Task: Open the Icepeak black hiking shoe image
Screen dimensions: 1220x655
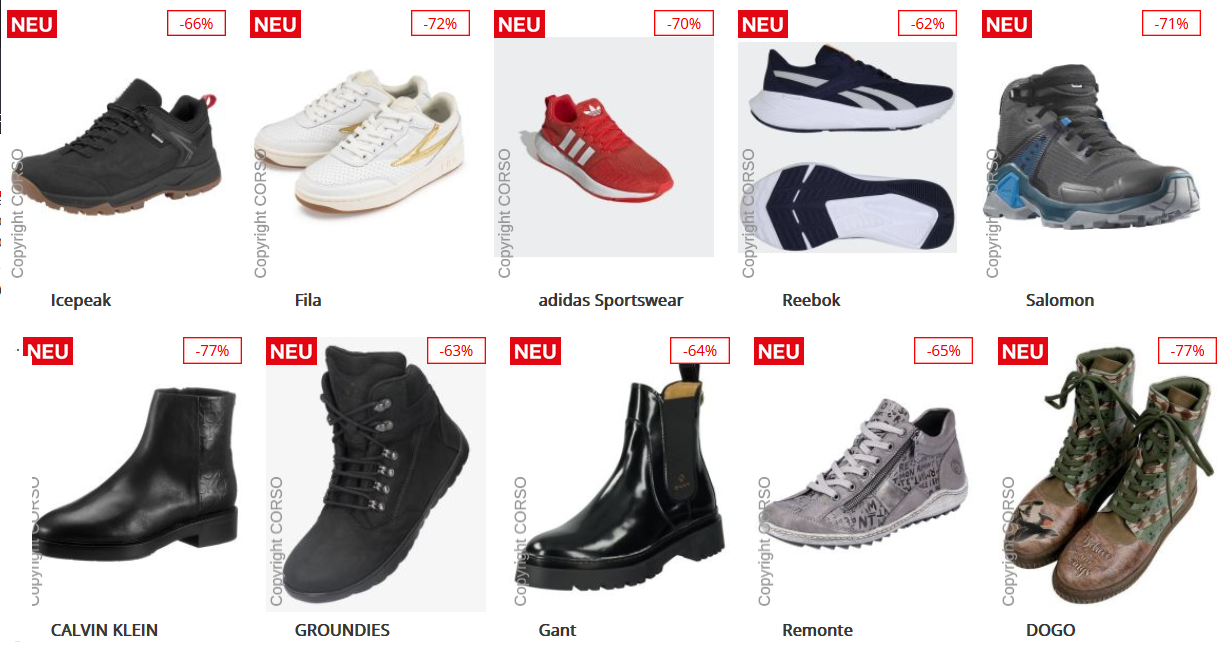Action: [118, 148]
